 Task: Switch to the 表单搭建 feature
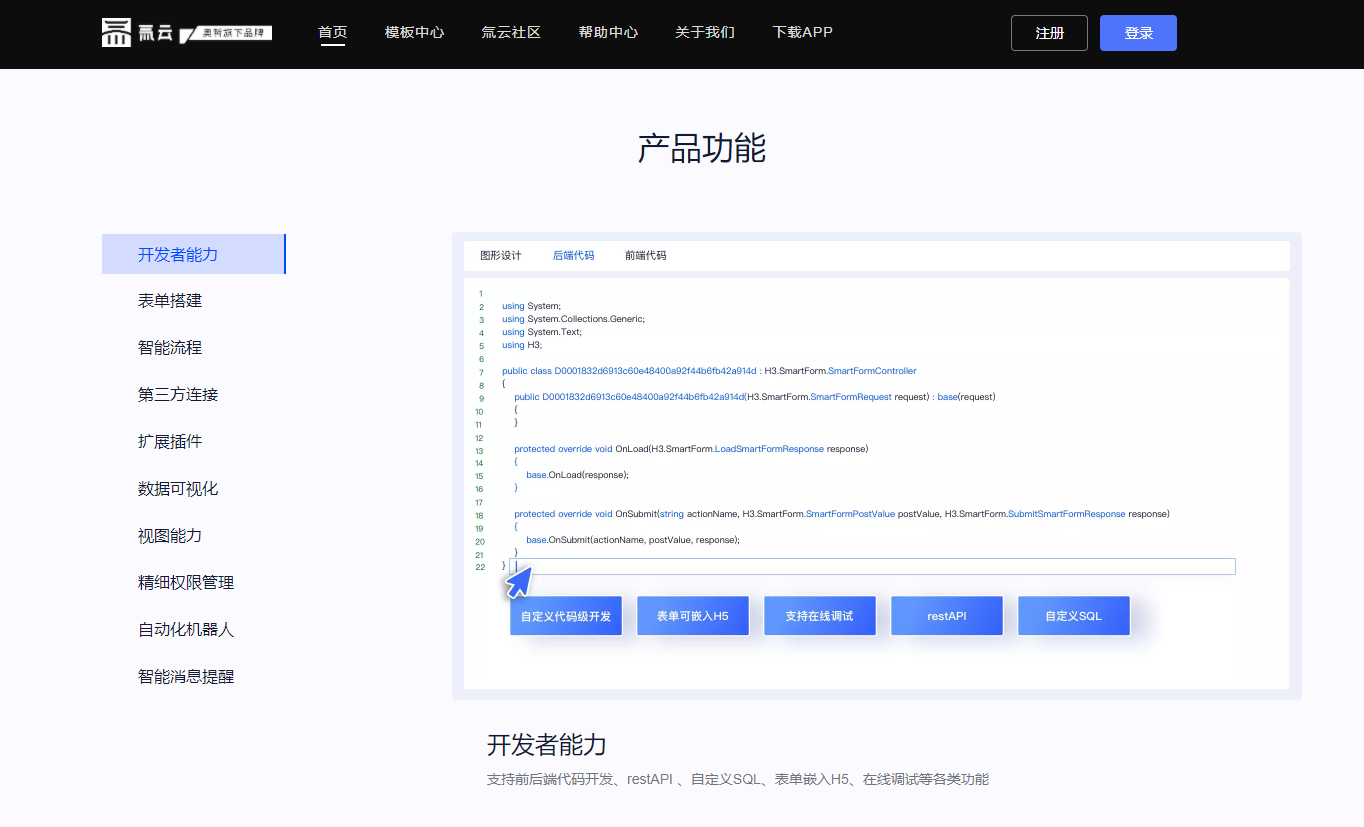[170, 301]
